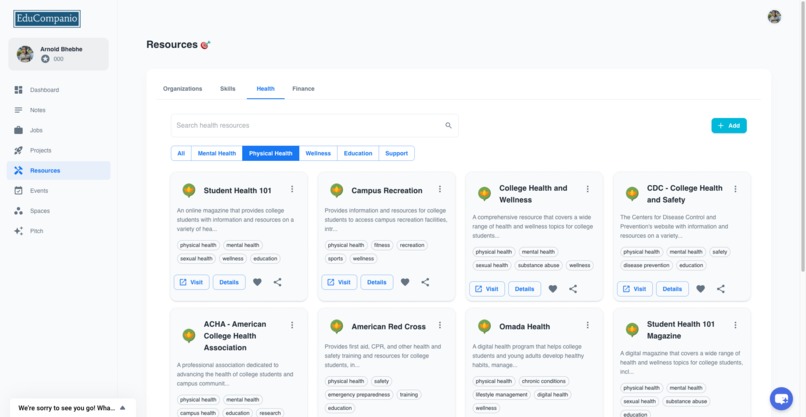Viewport: 806px width, 417px height.
Task: Open Resources in the sidebar
Action: click(x=59, y=171)
